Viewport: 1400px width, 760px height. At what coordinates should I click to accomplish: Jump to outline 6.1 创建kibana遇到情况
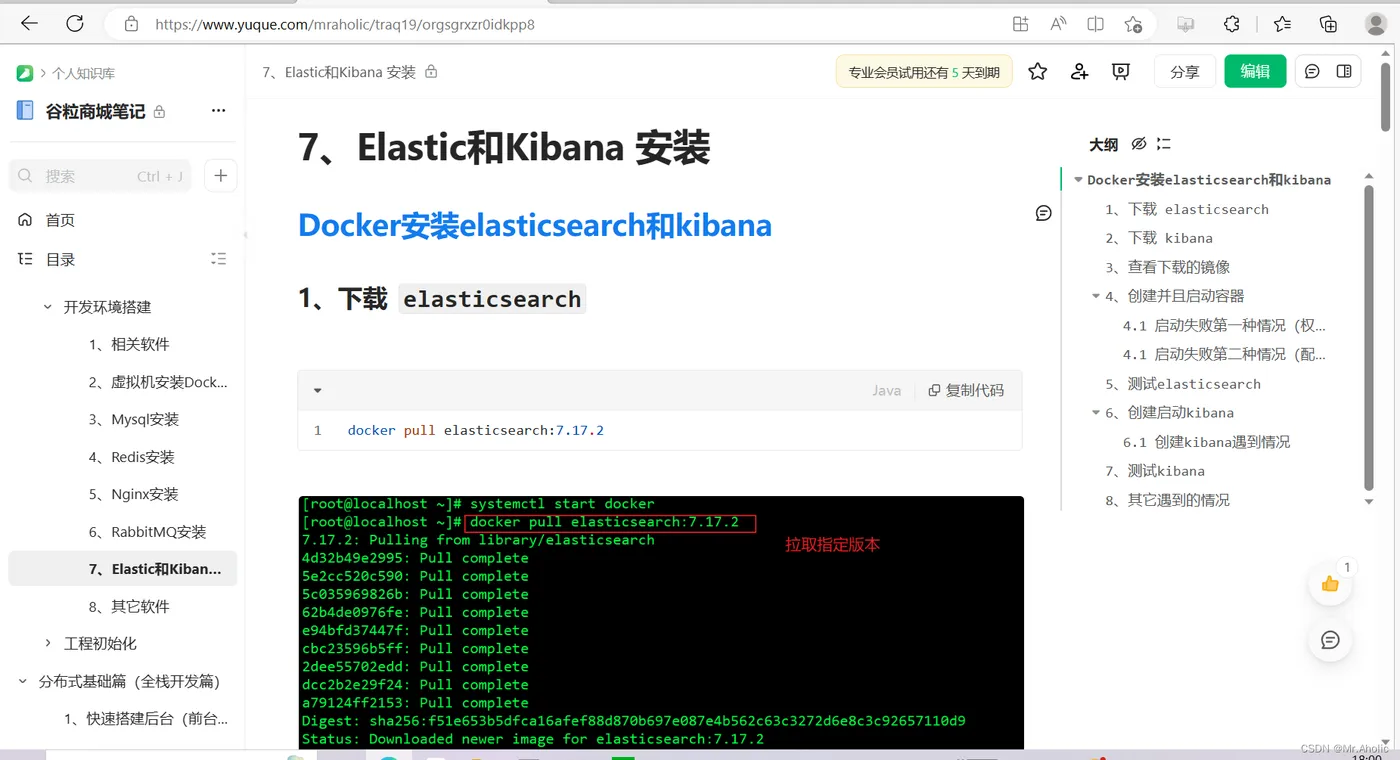point(1206,442)
